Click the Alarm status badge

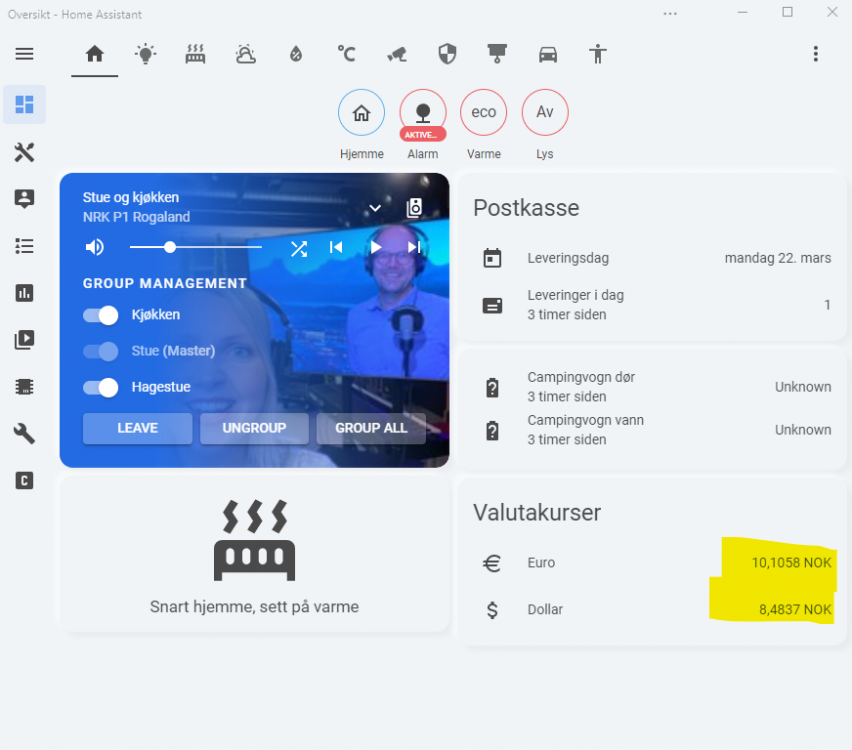point(422,113)
